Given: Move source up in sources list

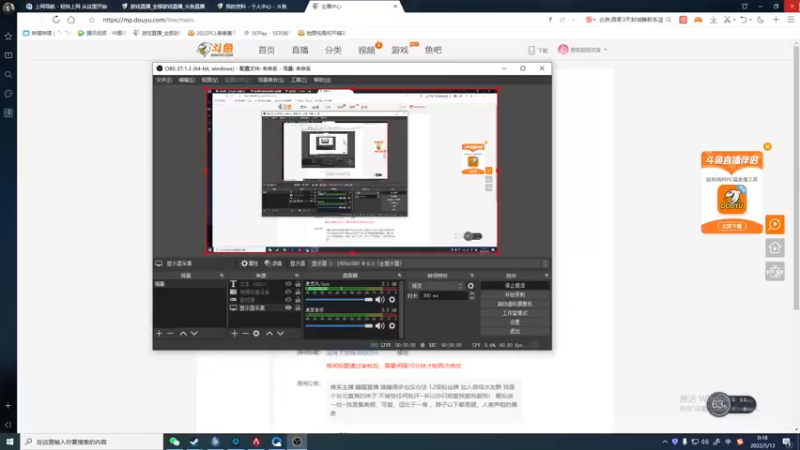Looking at the screenshot, I should coord(269,333).
